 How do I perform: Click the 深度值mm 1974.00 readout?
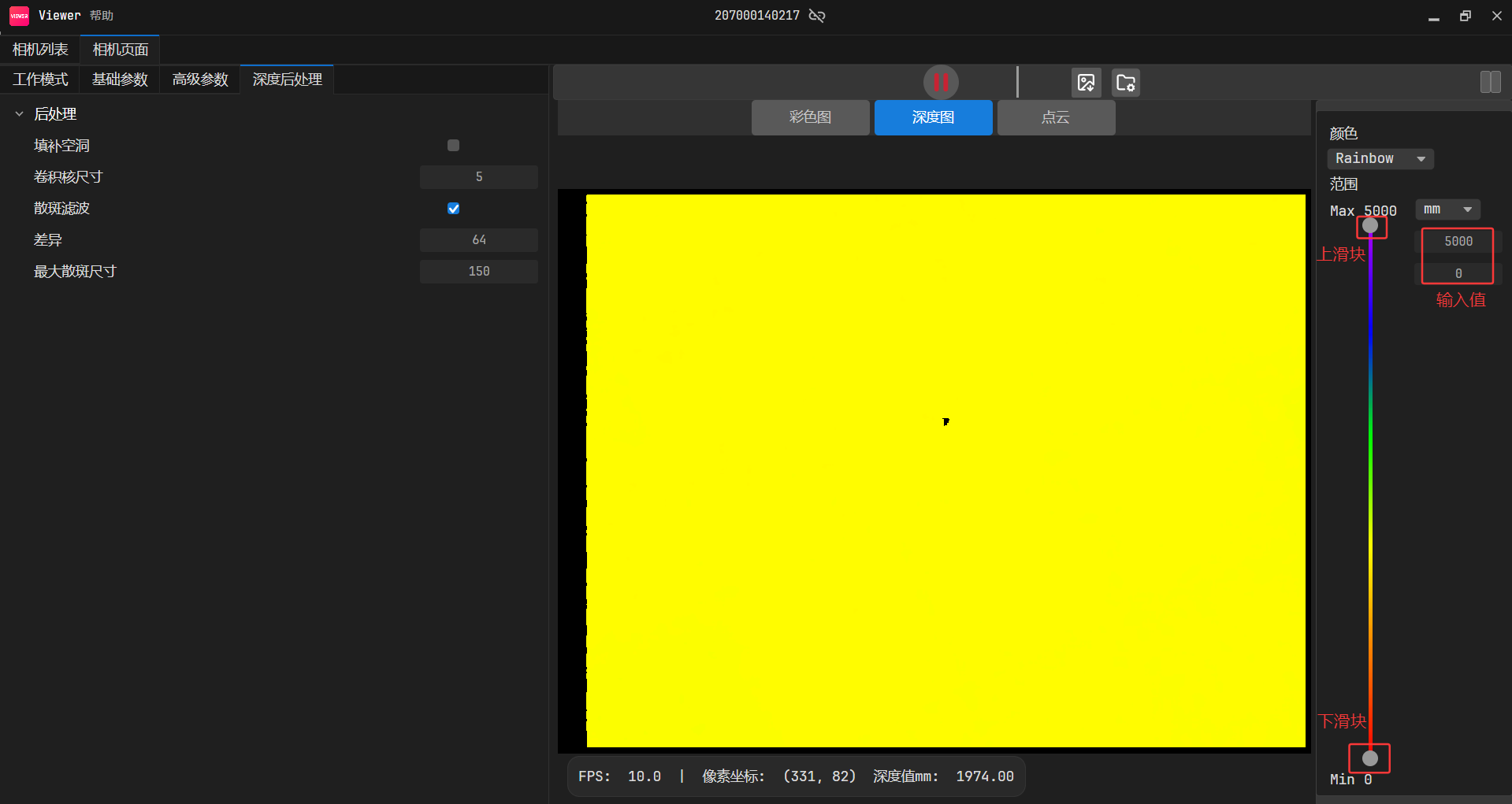[943, 776]
